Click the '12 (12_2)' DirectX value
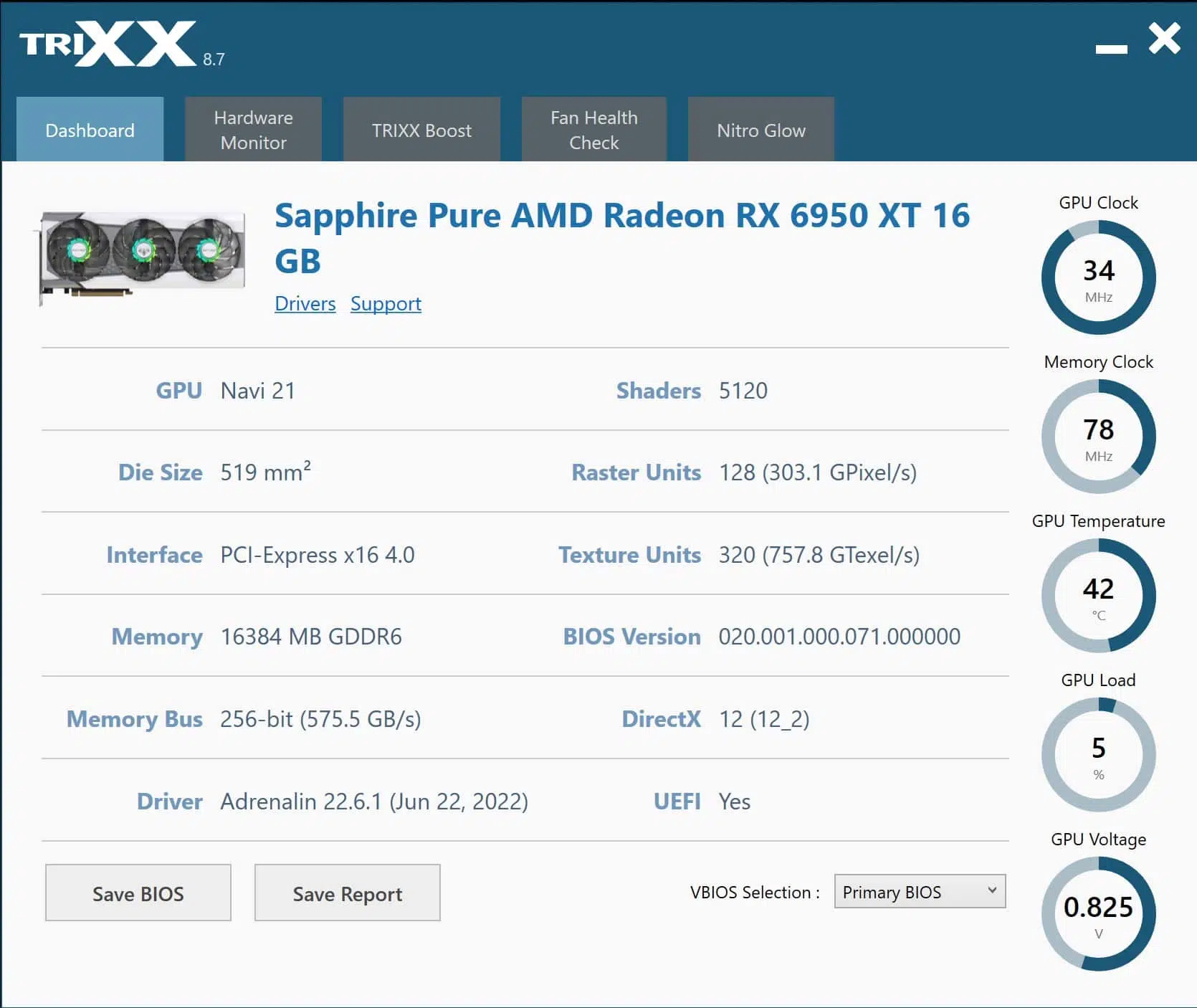The image size is (1197, 1008). click(764, 719)
